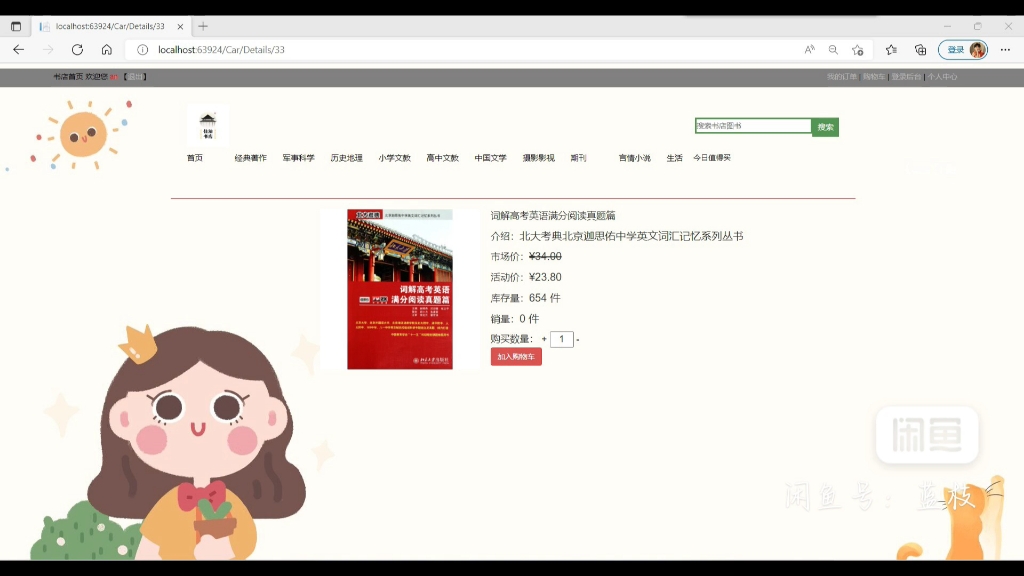Click the 加入购物车 add to cart button

(x=516, y=356)
